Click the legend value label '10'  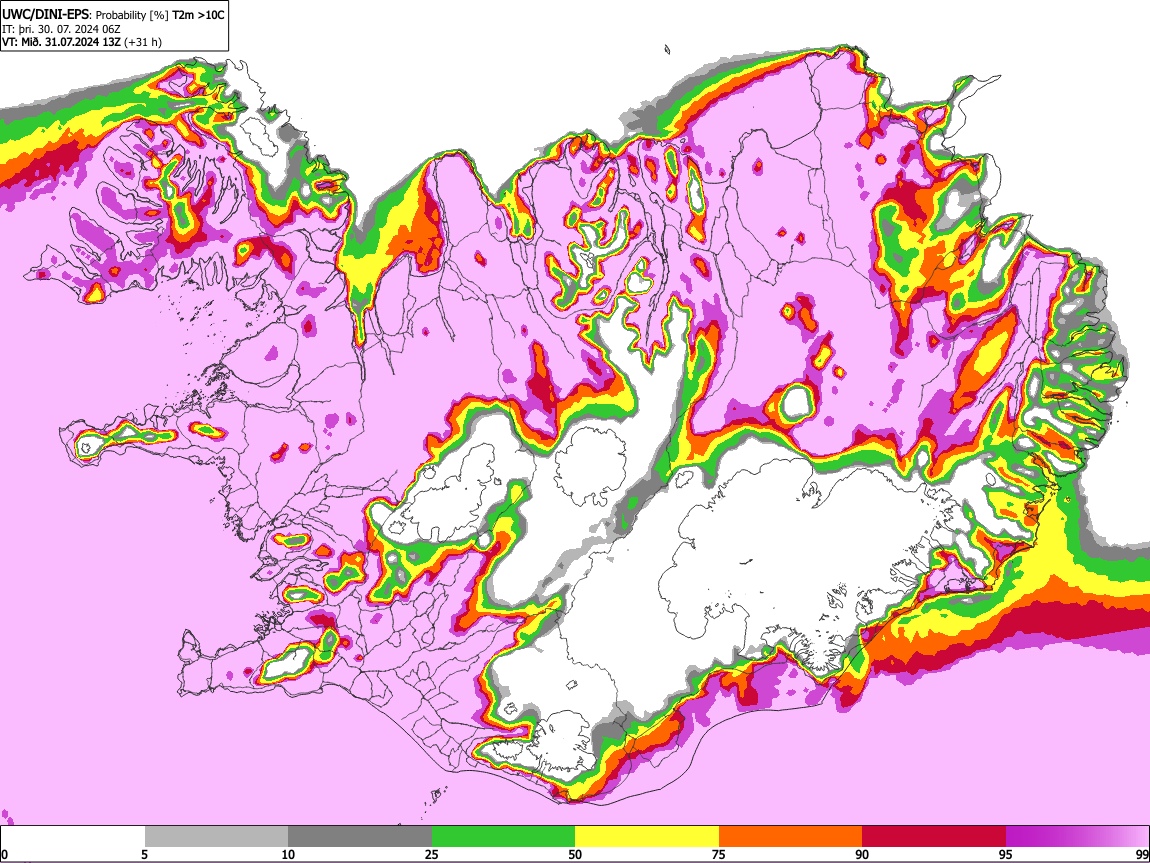pos(288,855)
